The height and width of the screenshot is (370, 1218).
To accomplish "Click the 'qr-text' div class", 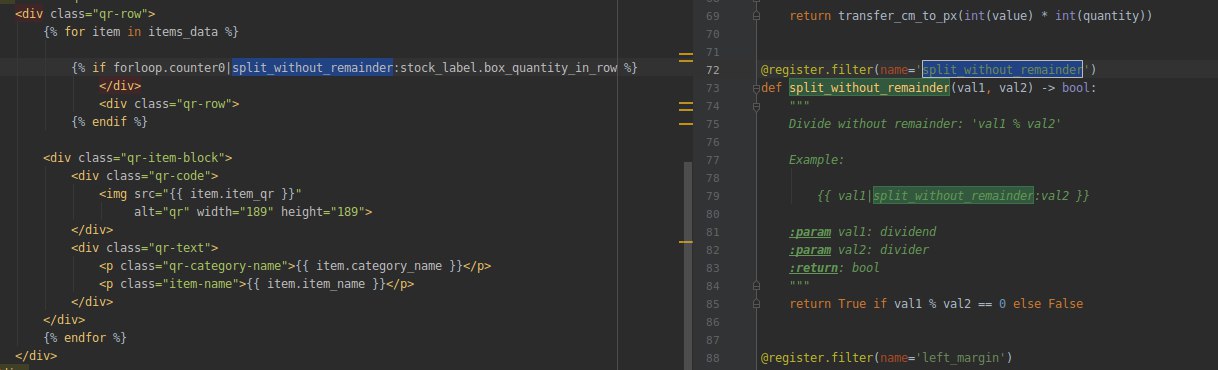I will point(145,248).
